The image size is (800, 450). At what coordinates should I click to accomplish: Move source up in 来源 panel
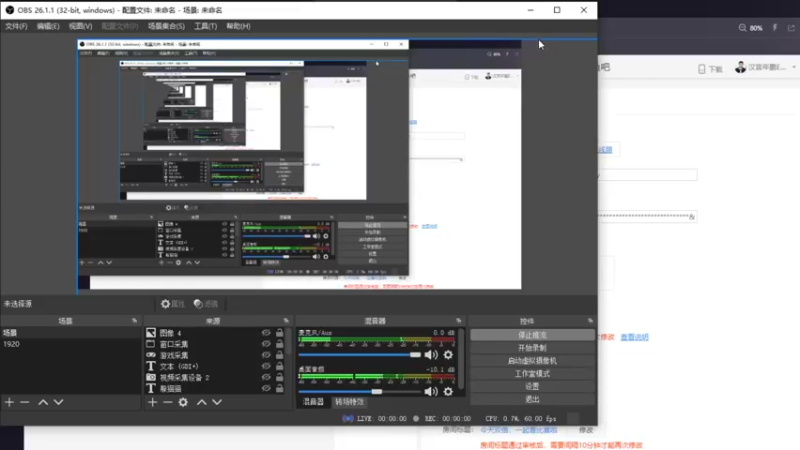(202, 403)
